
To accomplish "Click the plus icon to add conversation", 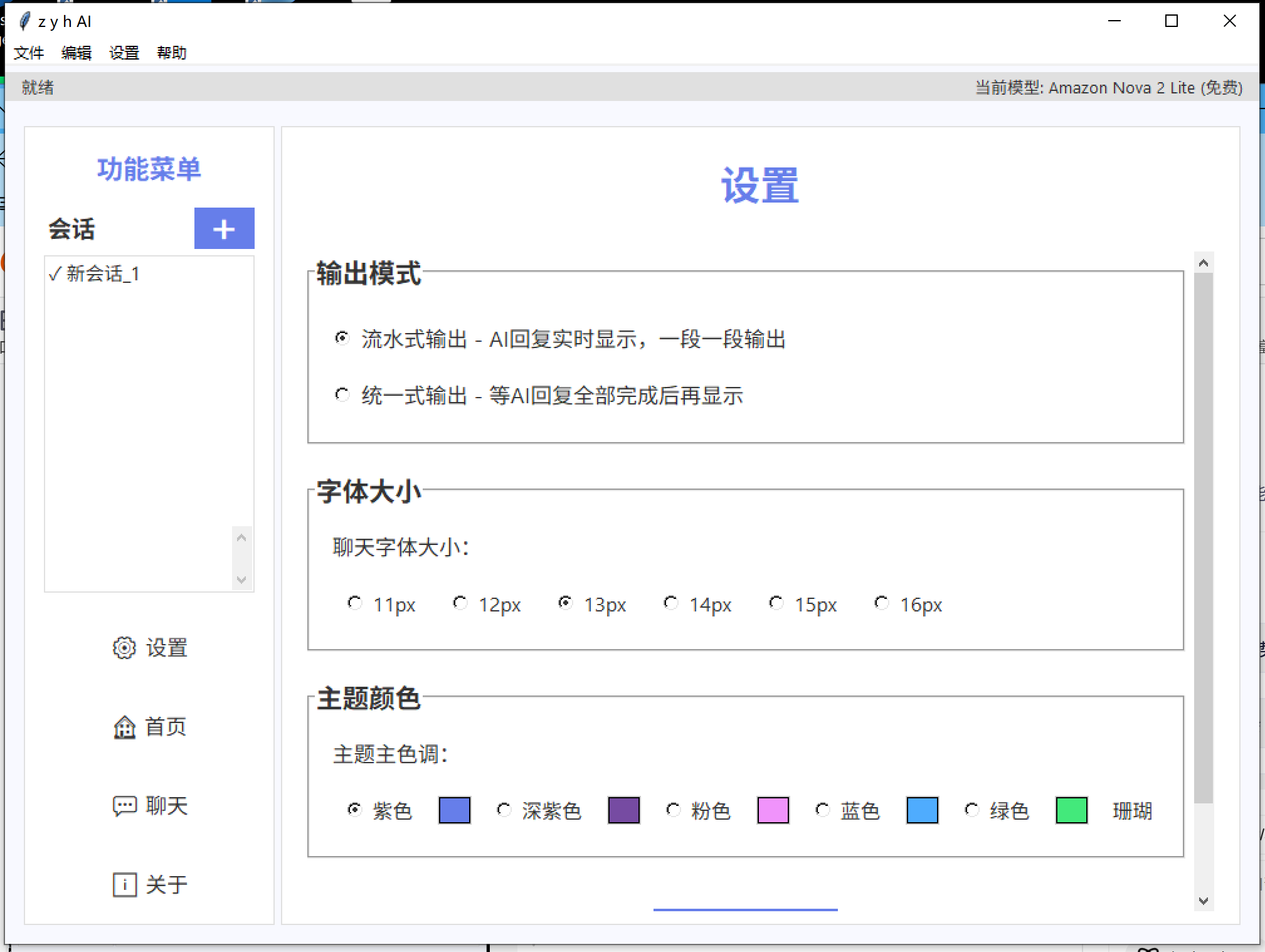I will click(x=224, y=229).
